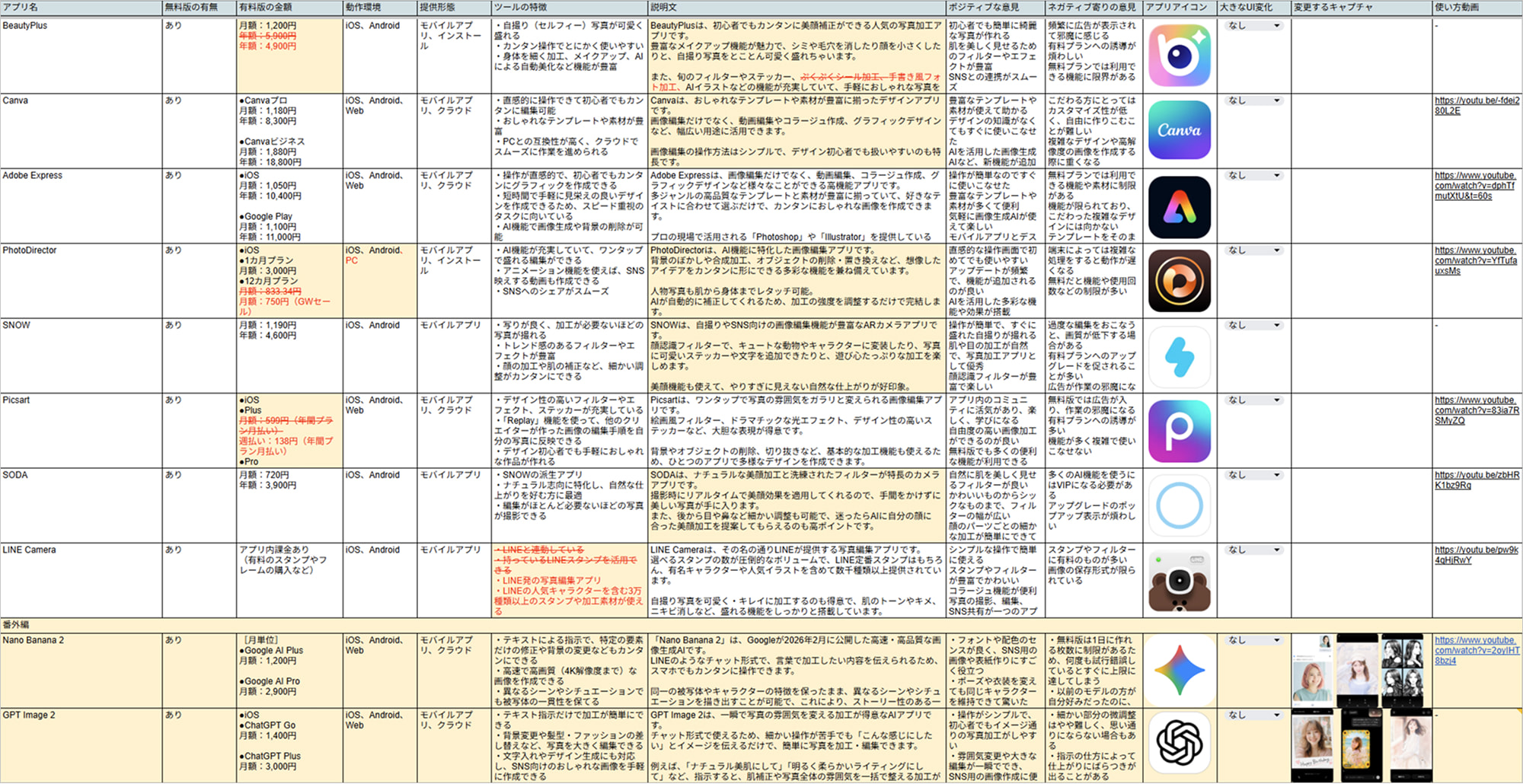This screenshot has height=784, width=1523.
Task: Select the 使い方動画 column header
Action: coord(1477,8)
